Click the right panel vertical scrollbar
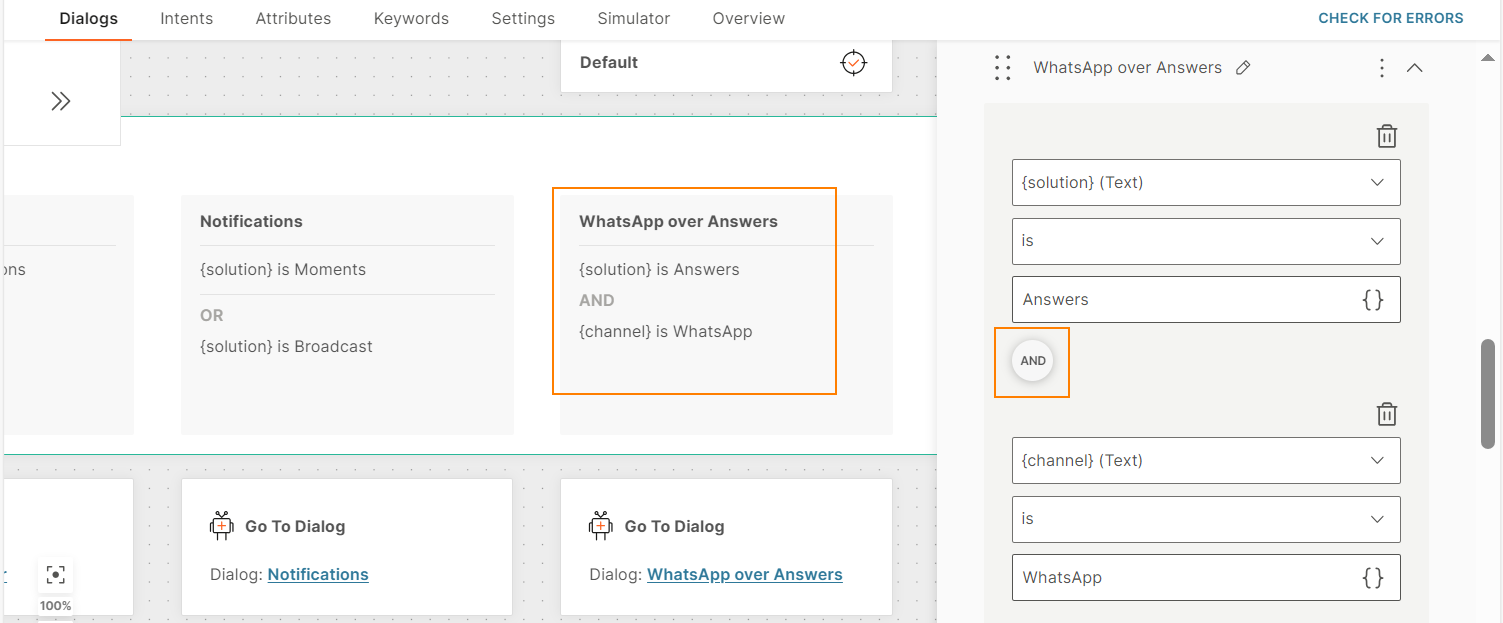The height and width of the screenshot is (623, 1503). pos(1488,393)
